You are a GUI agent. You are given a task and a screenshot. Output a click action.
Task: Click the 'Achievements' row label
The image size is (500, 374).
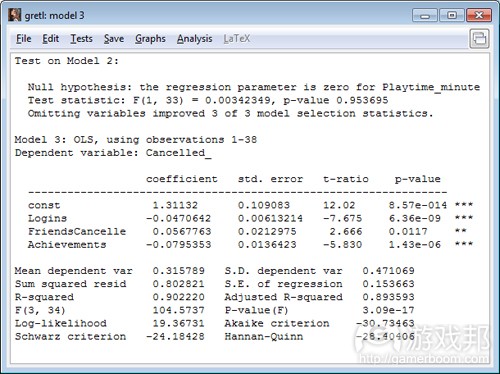tap(67, 244)
